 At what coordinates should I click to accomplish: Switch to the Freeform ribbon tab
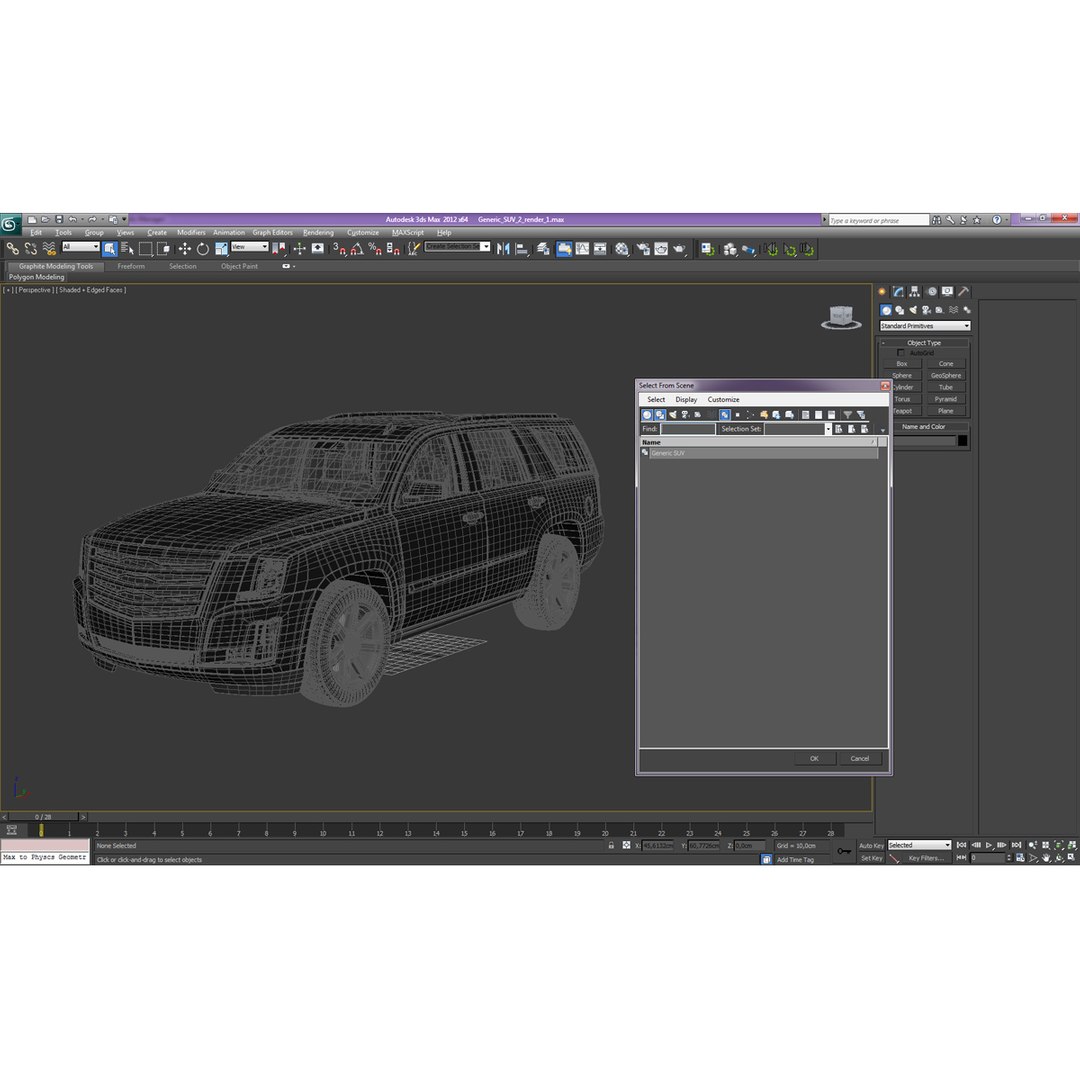131,267
